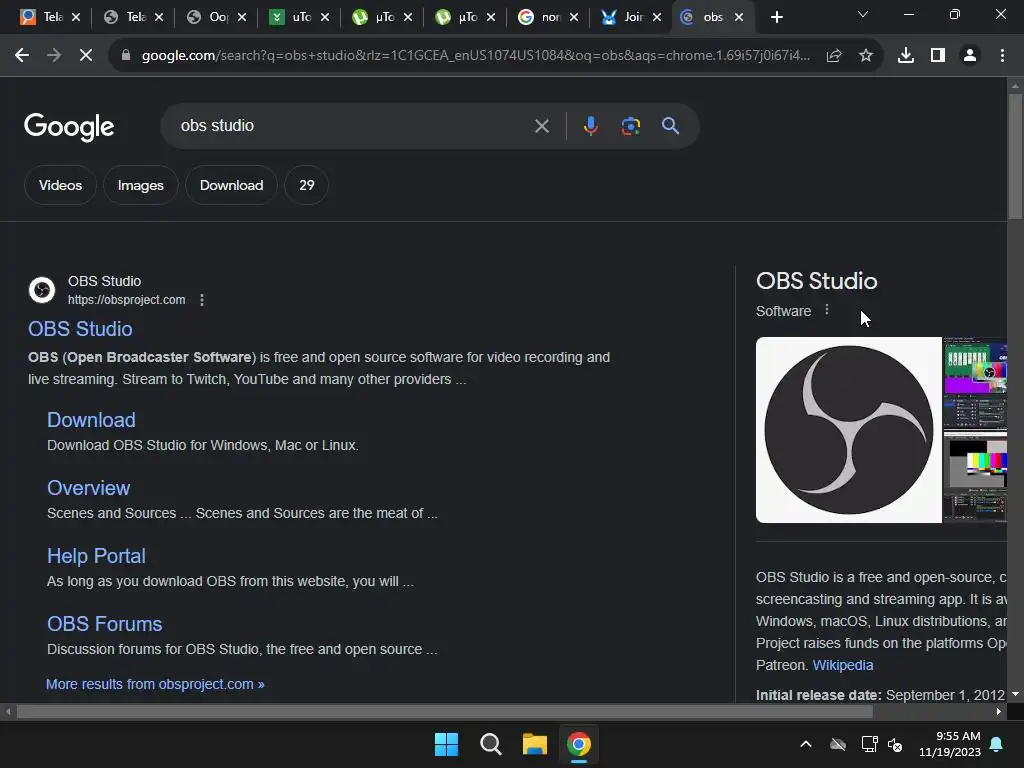Open the Windows Start menu
1024x768 pixels.
447,744
